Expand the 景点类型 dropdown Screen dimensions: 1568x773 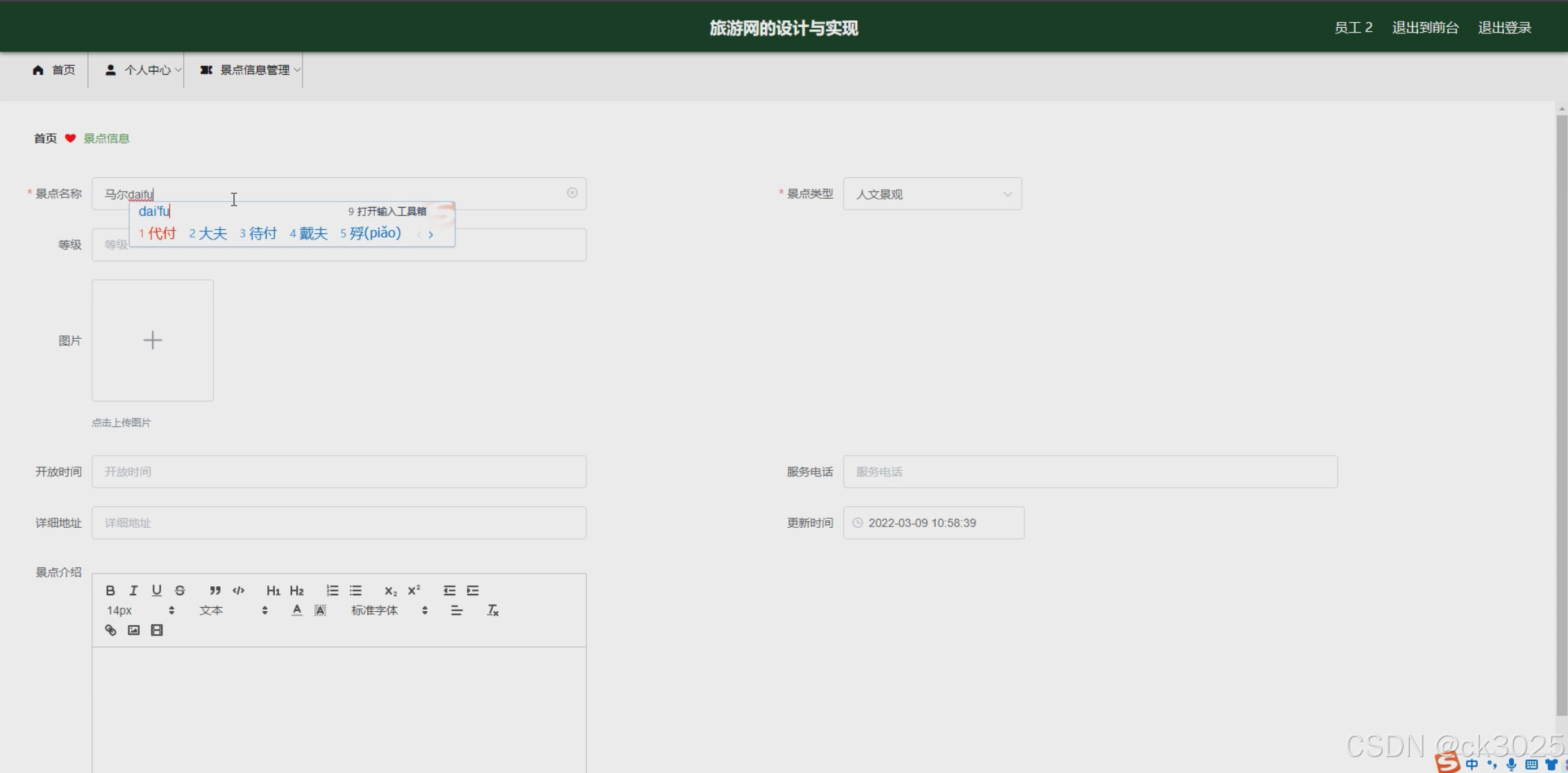pyautogui.click(x=931, y=194)
